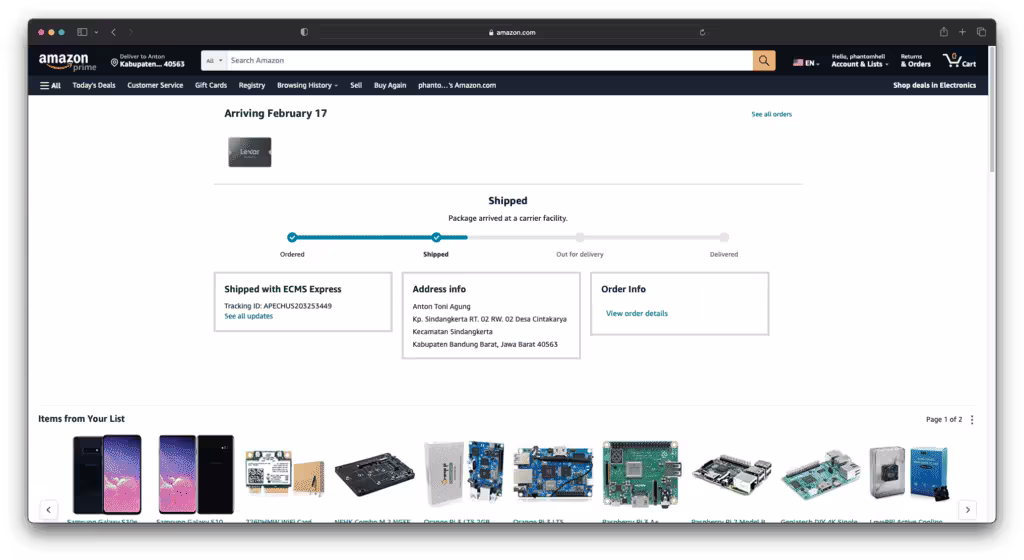Click the Ordered progress step marker
This screenshot has width=1024, height=560.
(292, 238)
